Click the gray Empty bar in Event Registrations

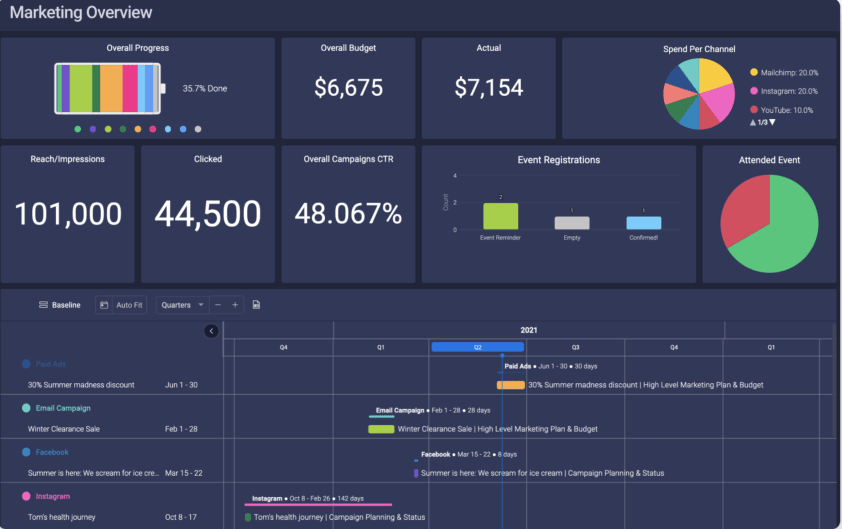pos(572,223)
